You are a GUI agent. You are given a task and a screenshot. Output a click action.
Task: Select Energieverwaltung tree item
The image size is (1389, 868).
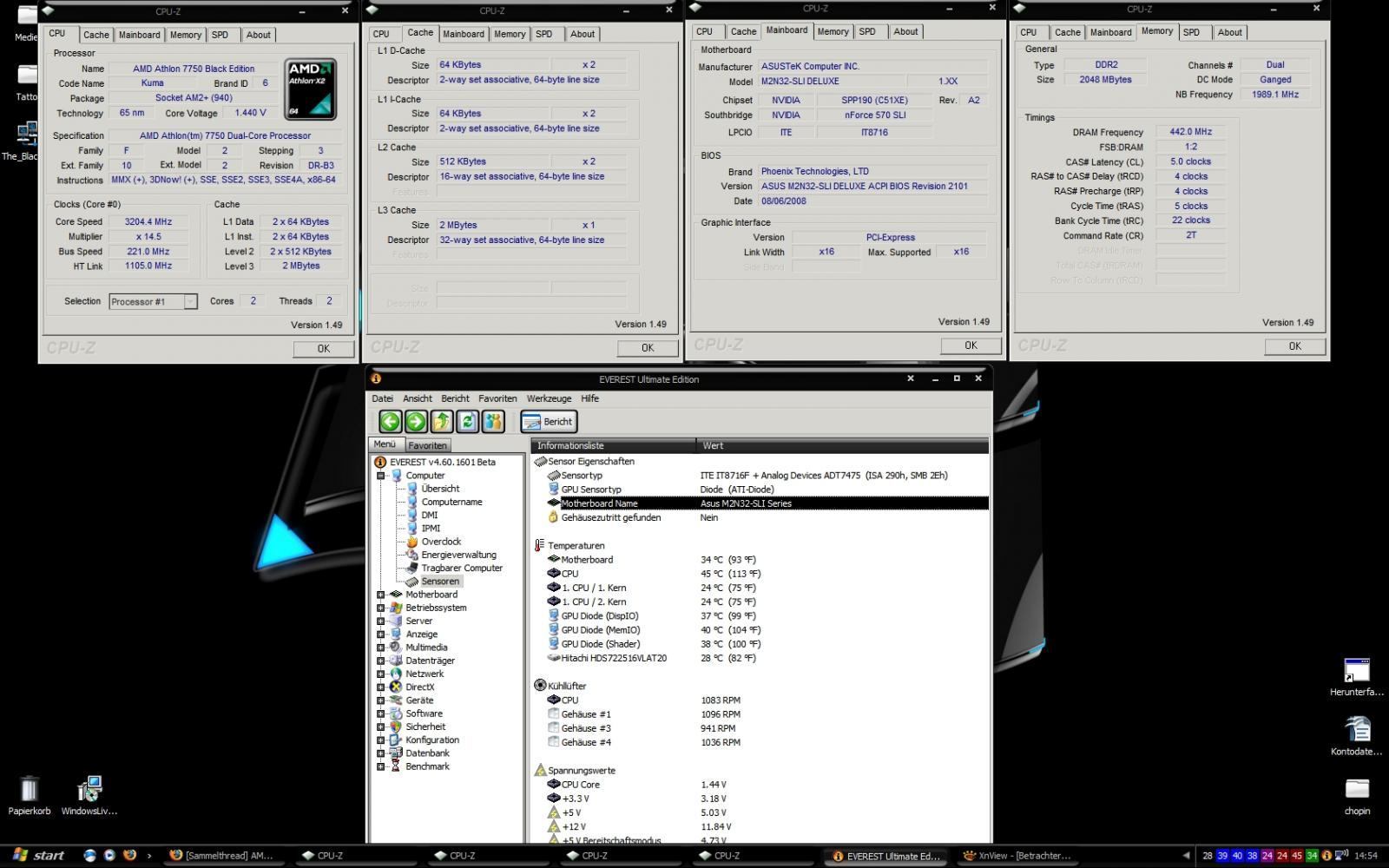click(458, 555)
